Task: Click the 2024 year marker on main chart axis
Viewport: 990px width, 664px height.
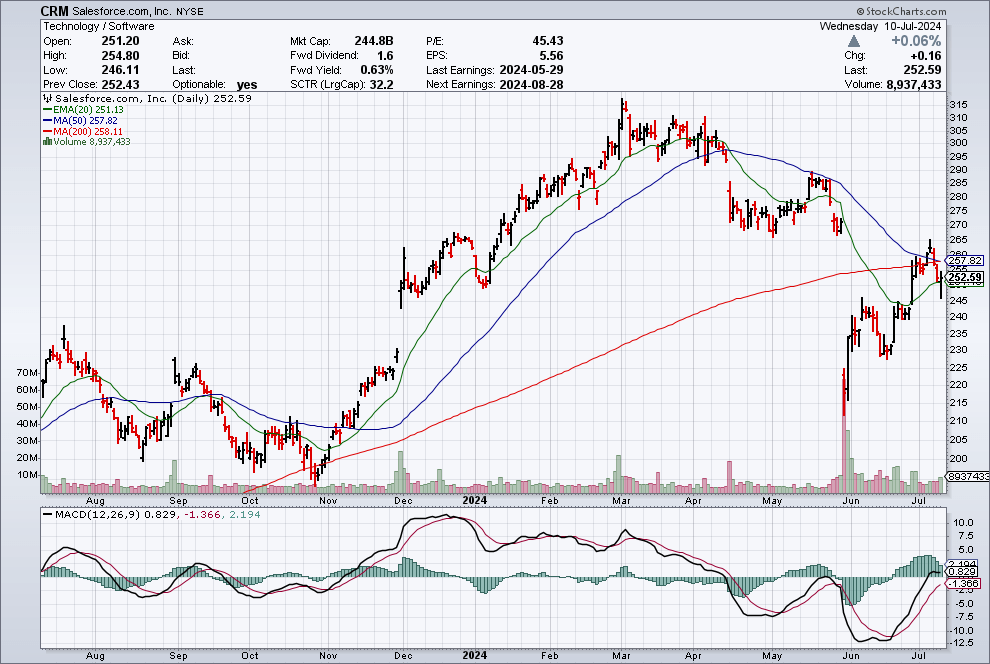Action: tap(474, 500)
